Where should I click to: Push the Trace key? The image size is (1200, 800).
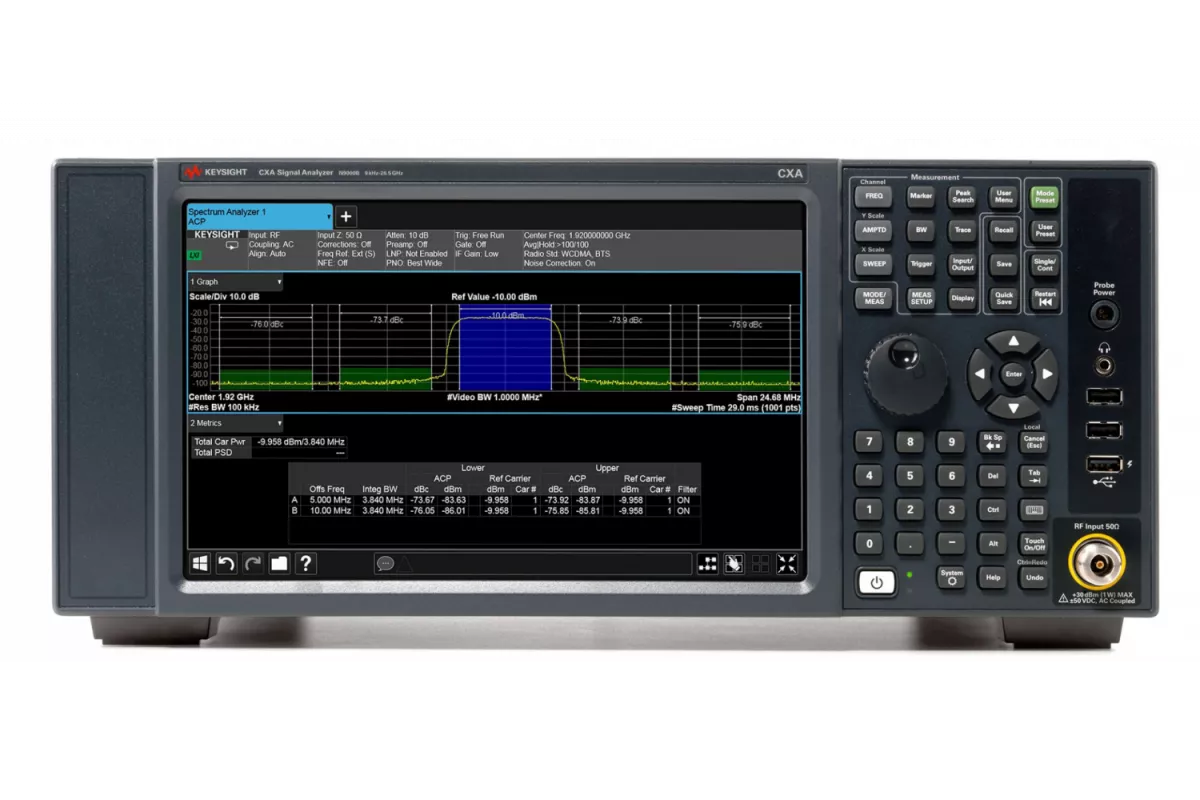962,231
